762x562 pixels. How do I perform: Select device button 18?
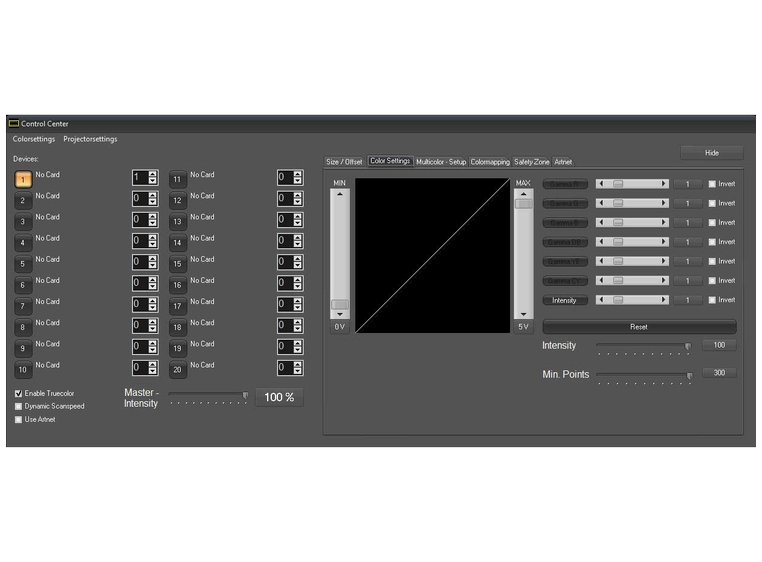[x=177, y=327]
